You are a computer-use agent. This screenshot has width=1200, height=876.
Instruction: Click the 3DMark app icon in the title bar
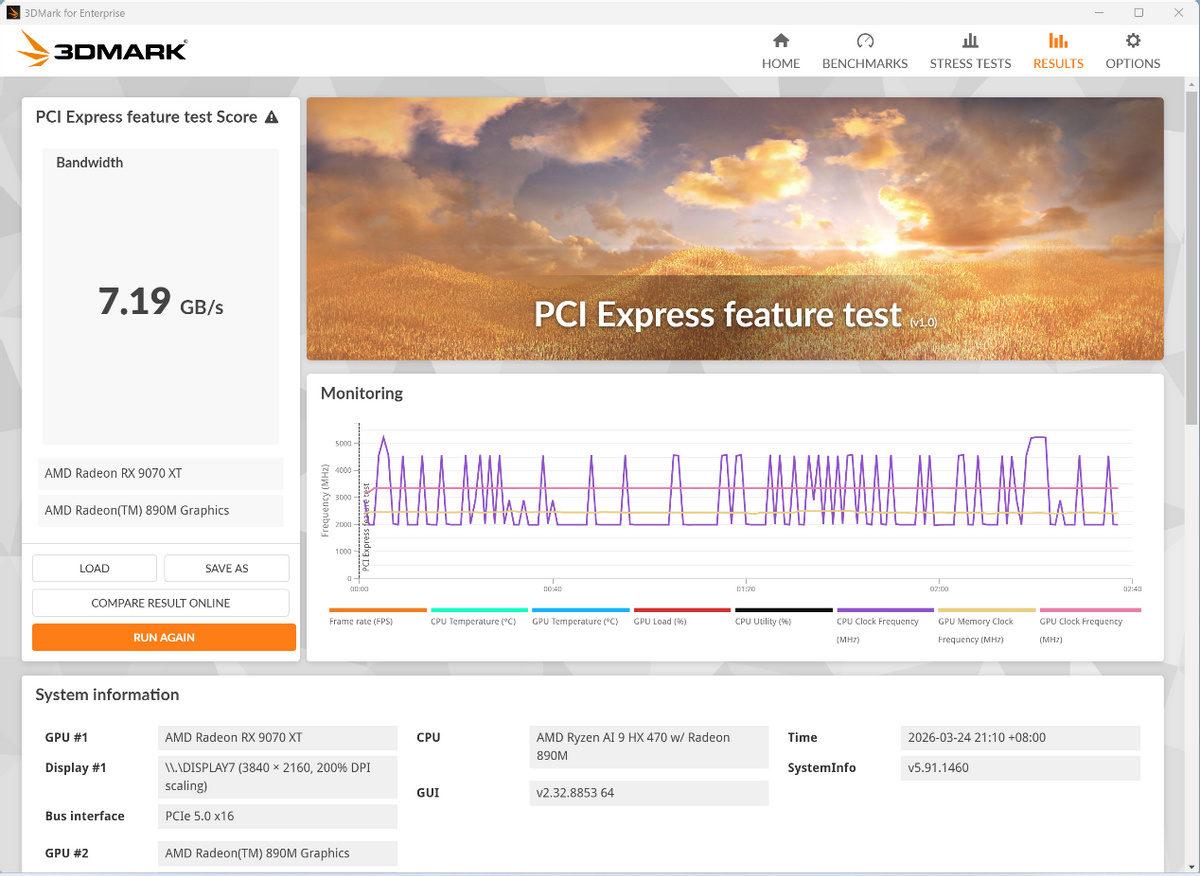point(11,13)
